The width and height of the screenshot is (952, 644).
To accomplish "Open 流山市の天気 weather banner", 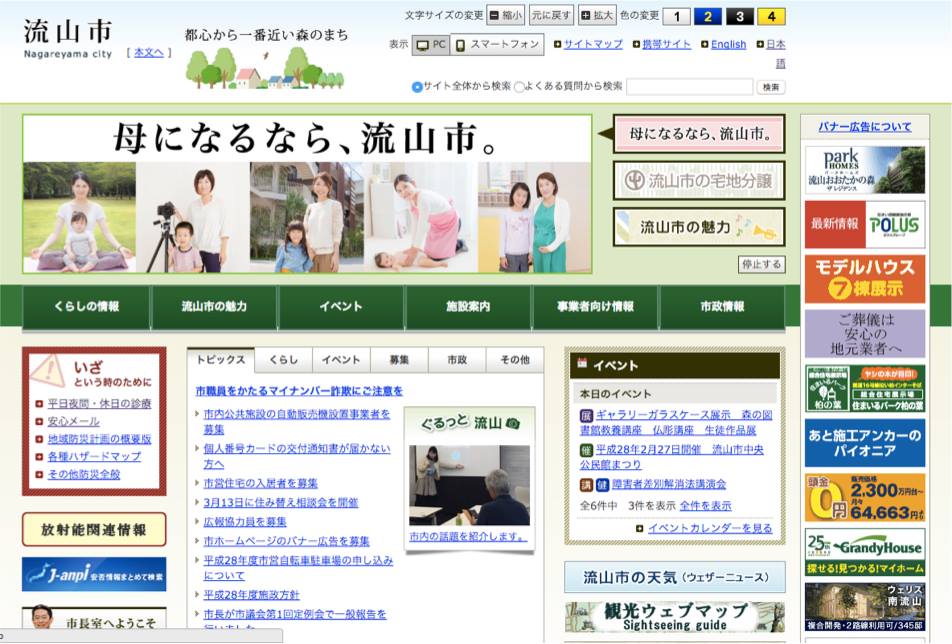I will 675,577.
